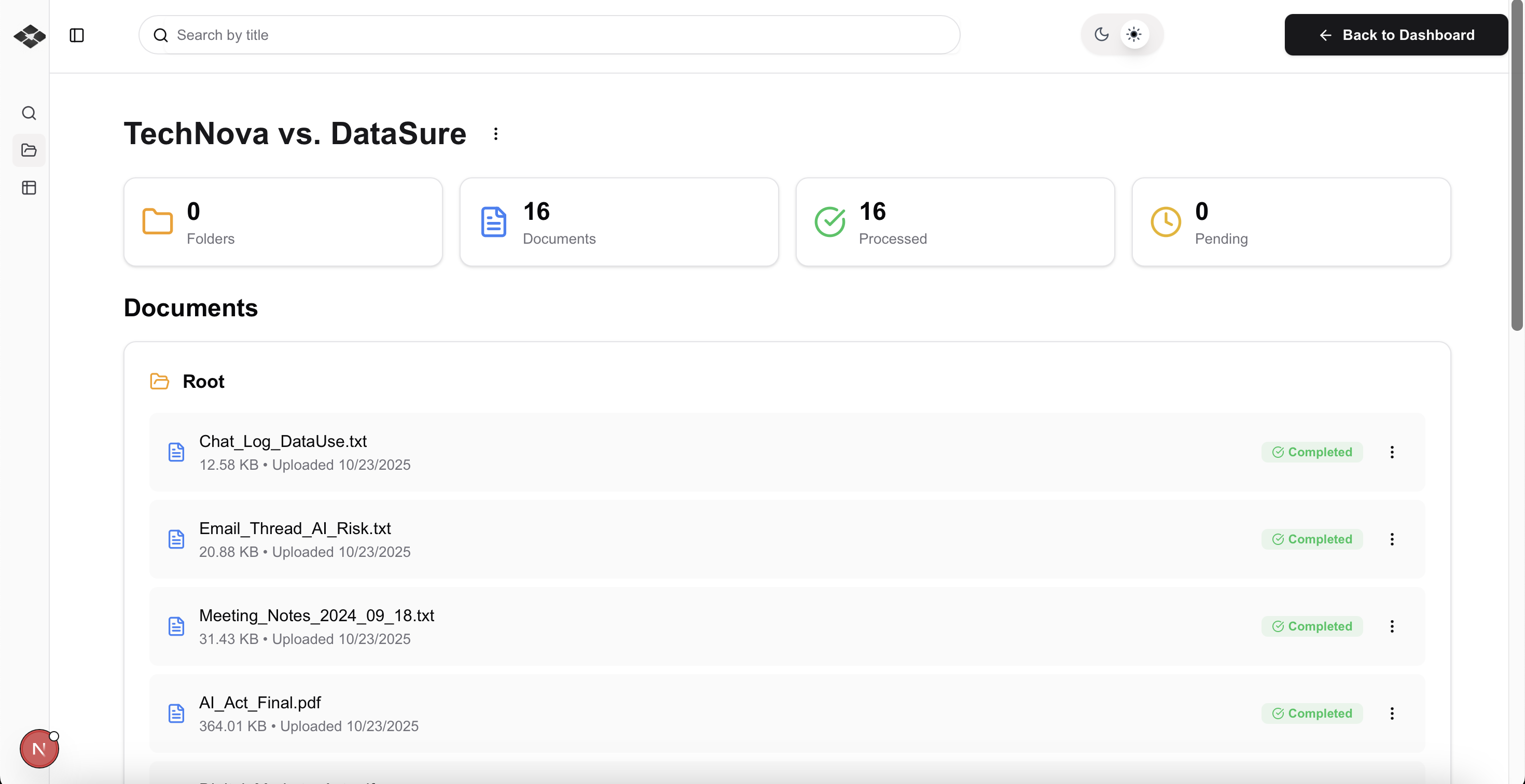Toggle the sidebar panel icon
The height and width of the screenshot is (784, 1525).
76,35
